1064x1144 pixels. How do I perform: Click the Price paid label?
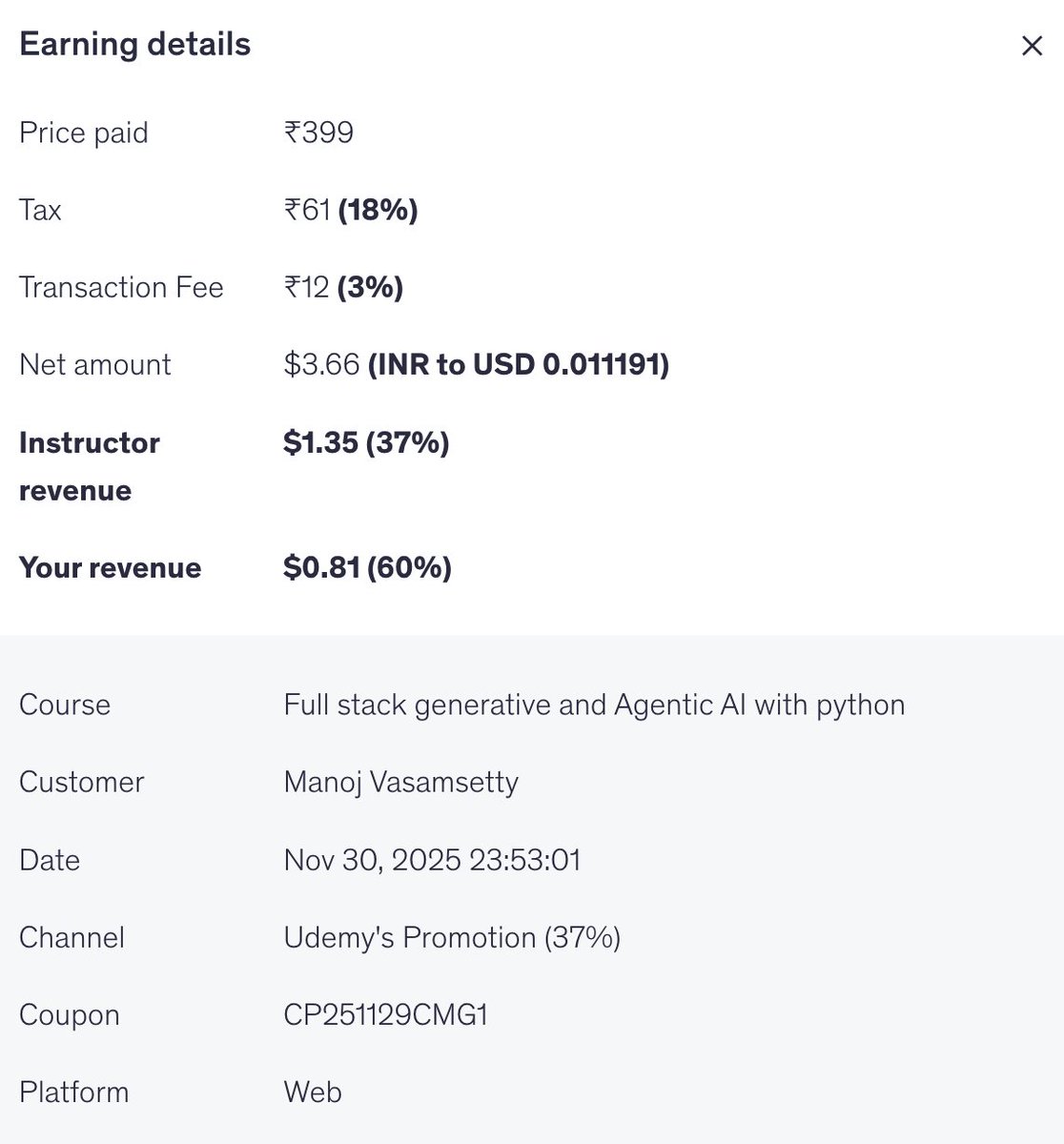(84, 133)
